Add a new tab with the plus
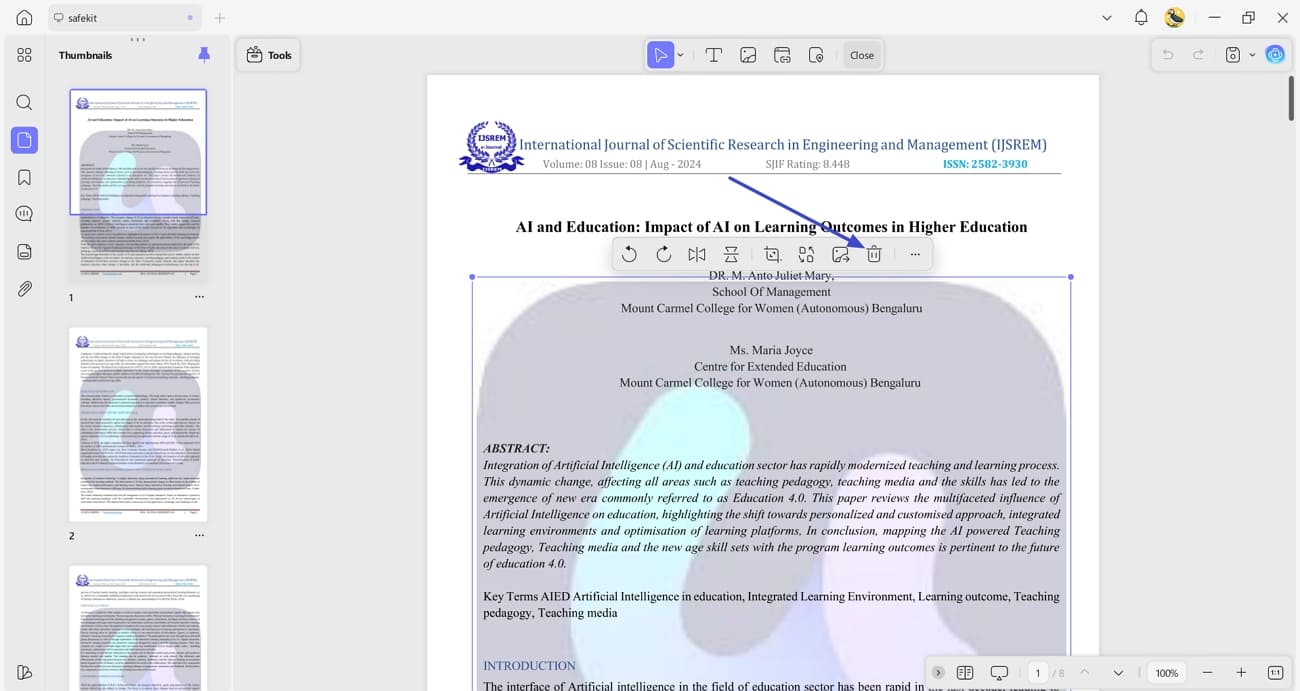1300x691 pixels. tap(220, 18)
